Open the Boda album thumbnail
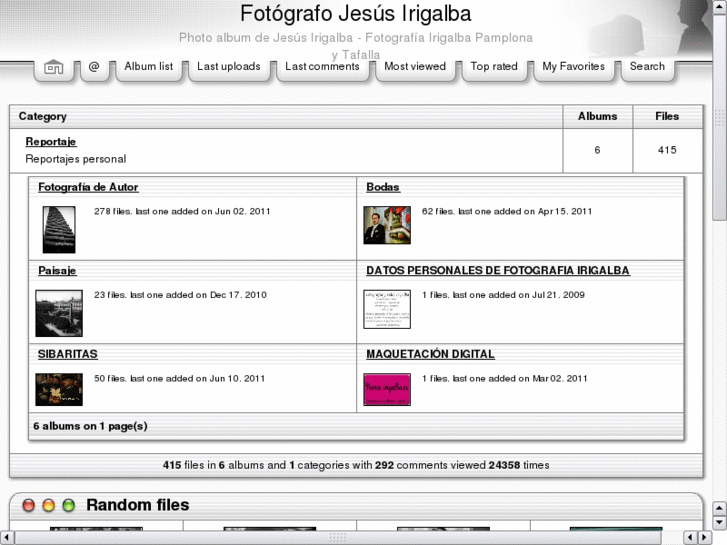The width and height of the screenshot is (727, 545). (x=386, y=225)
